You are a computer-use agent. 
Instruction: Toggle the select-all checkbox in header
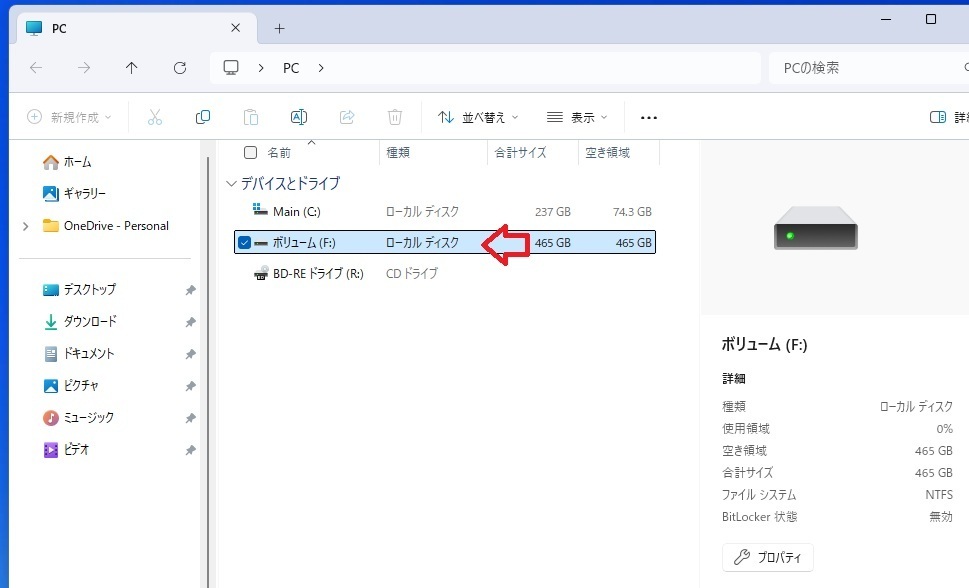pos(250,152)
